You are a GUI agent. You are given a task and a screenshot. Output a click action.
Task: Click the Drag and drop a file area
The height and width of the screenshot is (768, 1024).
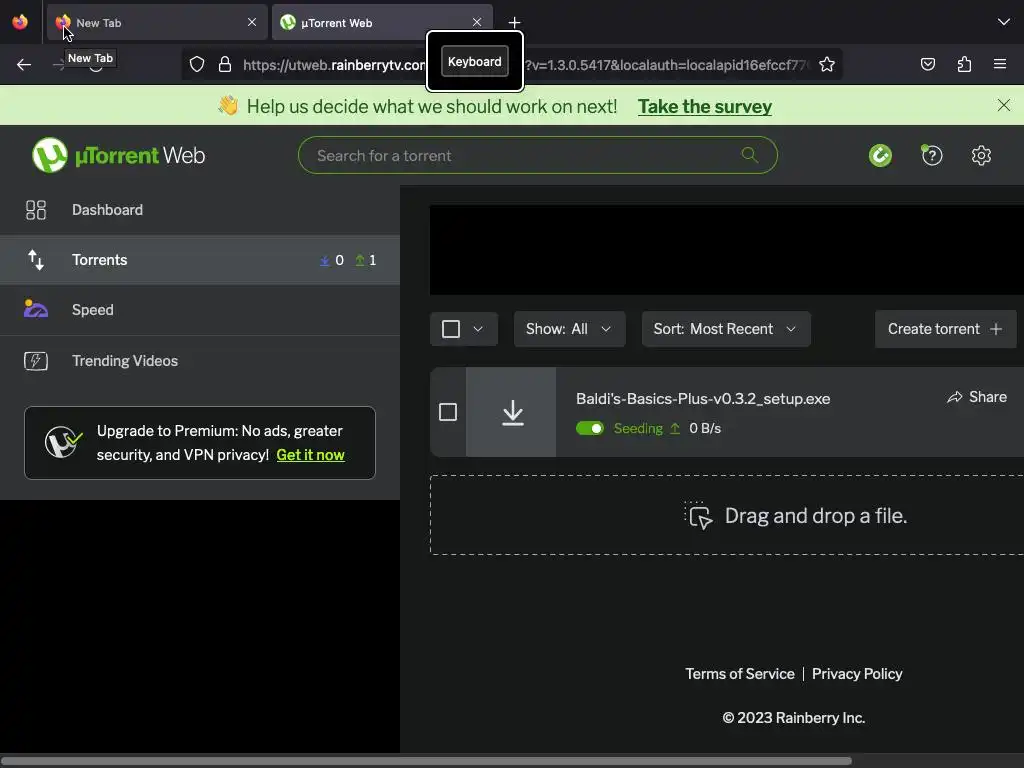(x=727, y=515)
